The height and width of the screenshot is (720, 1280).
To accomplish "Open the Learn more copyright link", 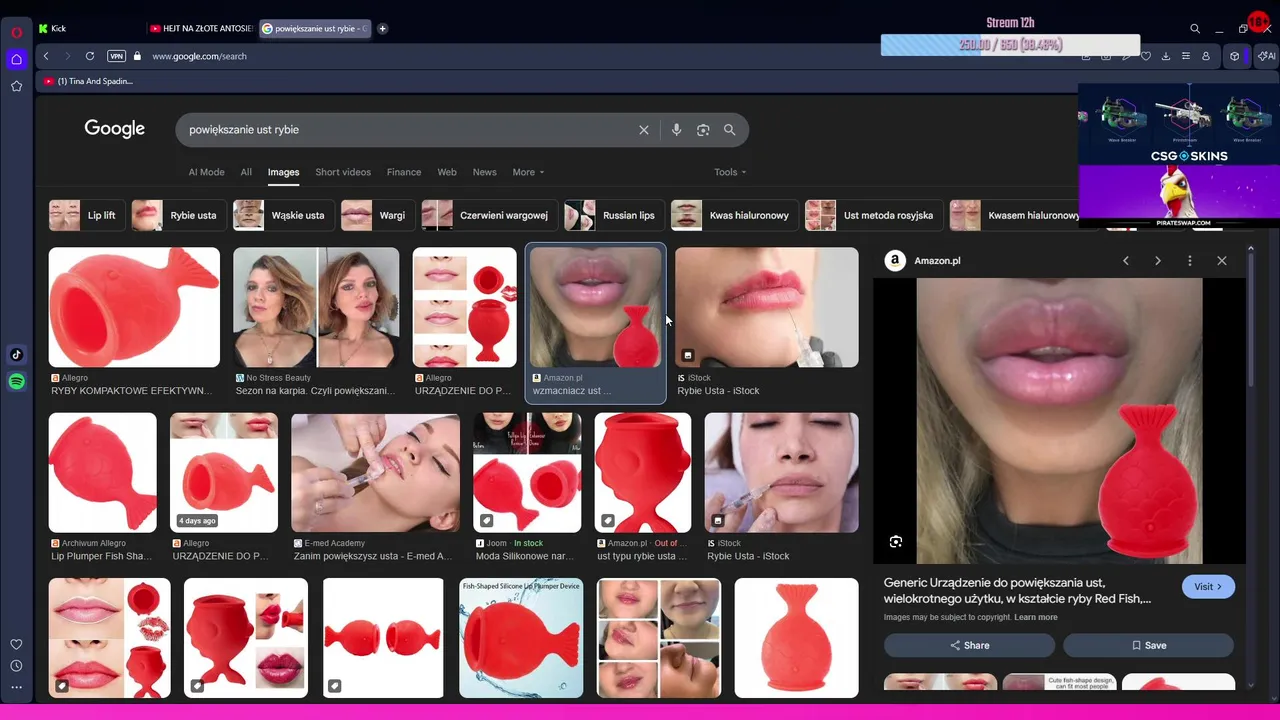I will click(1035, 617).
